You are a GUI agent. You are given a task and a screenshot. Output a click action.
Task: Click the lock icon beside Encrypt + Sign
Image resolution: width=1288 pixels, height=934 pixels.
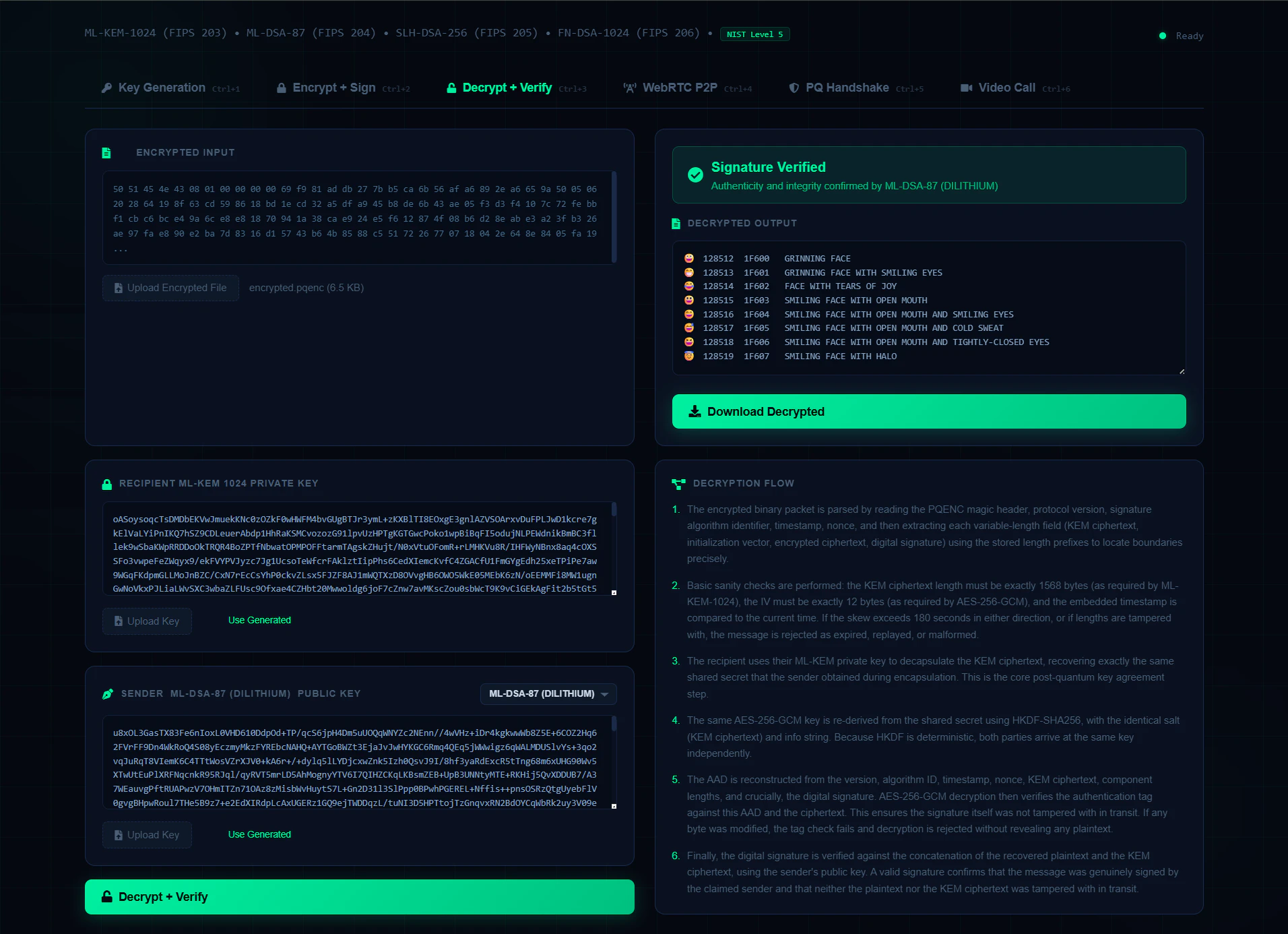[x=282, y=88]
